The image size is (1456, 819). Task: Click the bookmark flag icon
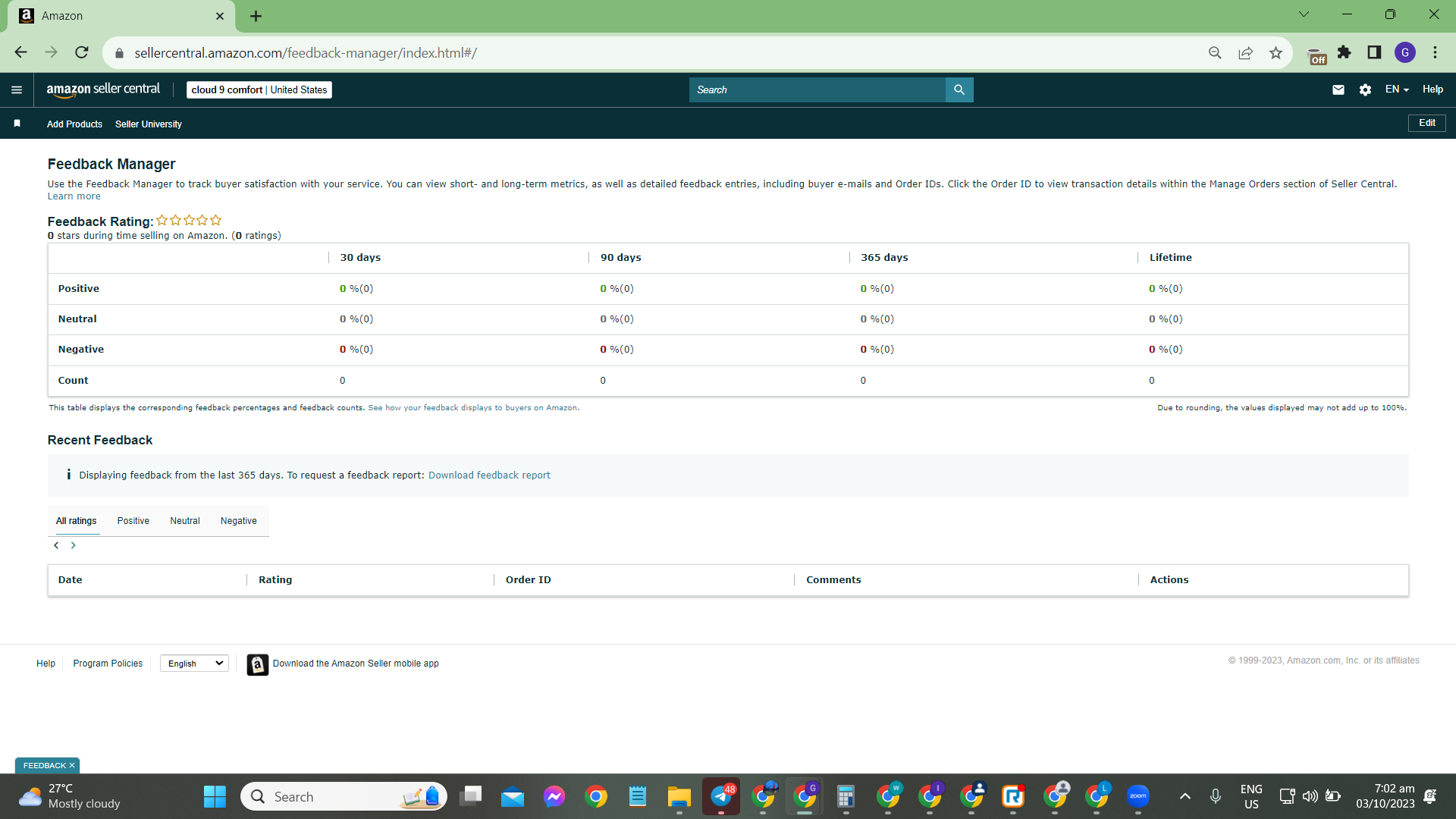(17, 124)
